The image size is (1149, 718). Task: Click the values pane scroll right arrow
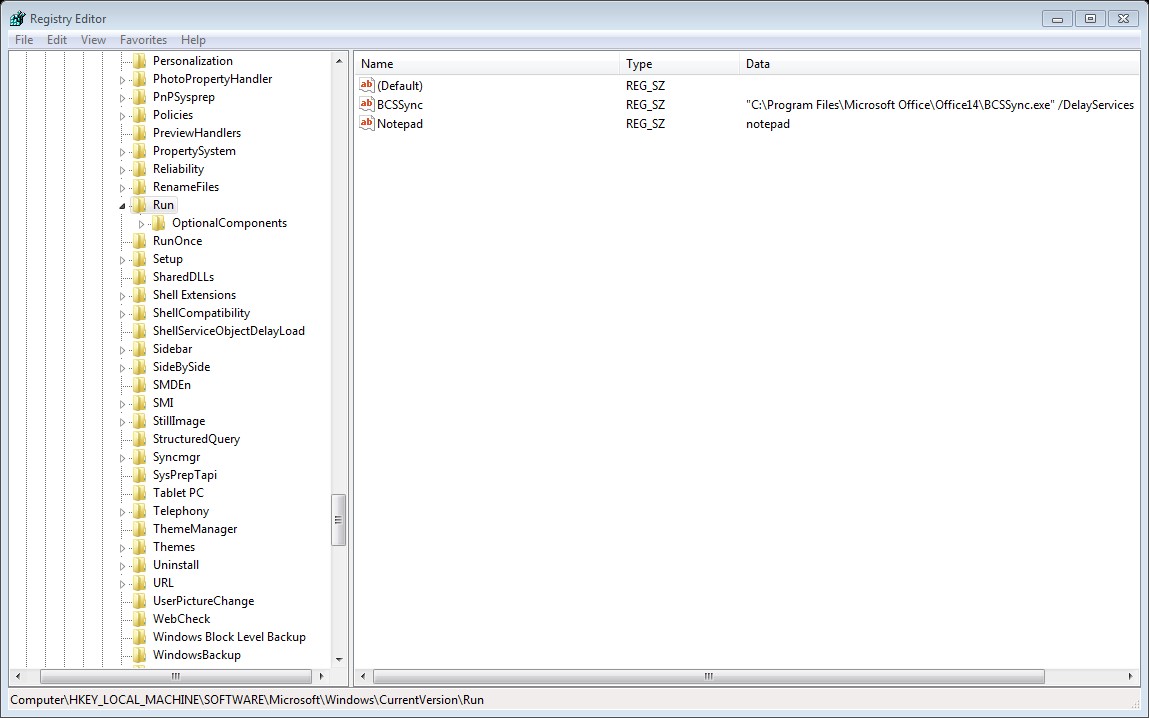click(x=1131, y=676)
